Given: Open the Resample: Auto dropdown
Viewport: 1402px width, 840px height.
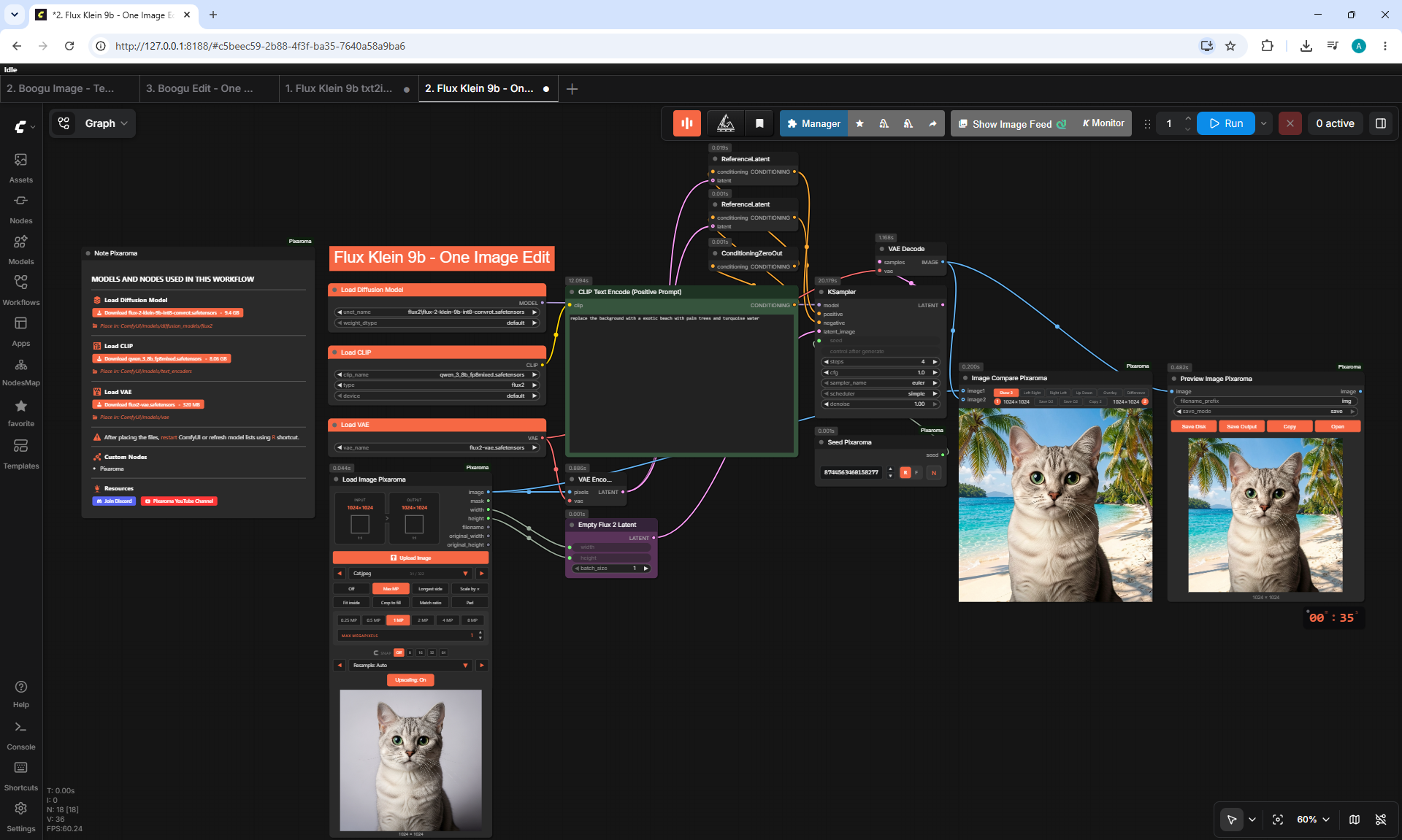Looking at the screenshot, I should coord(410,666).
